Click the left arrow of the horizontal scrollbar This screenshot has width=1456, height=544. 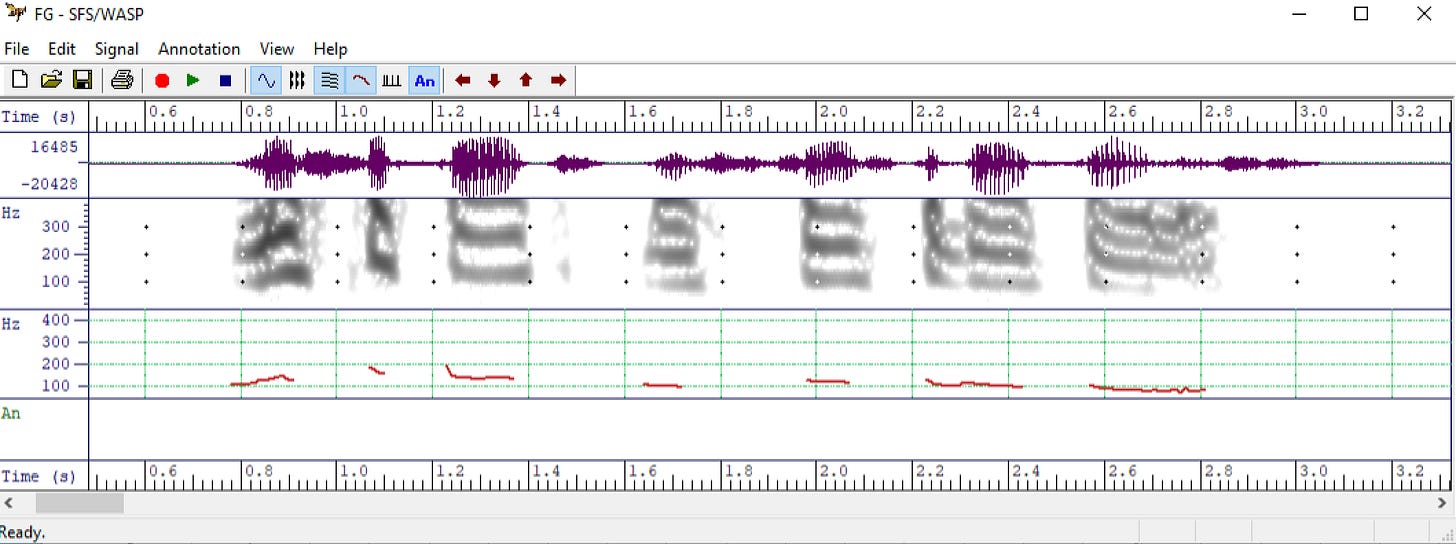coord(8,503)
